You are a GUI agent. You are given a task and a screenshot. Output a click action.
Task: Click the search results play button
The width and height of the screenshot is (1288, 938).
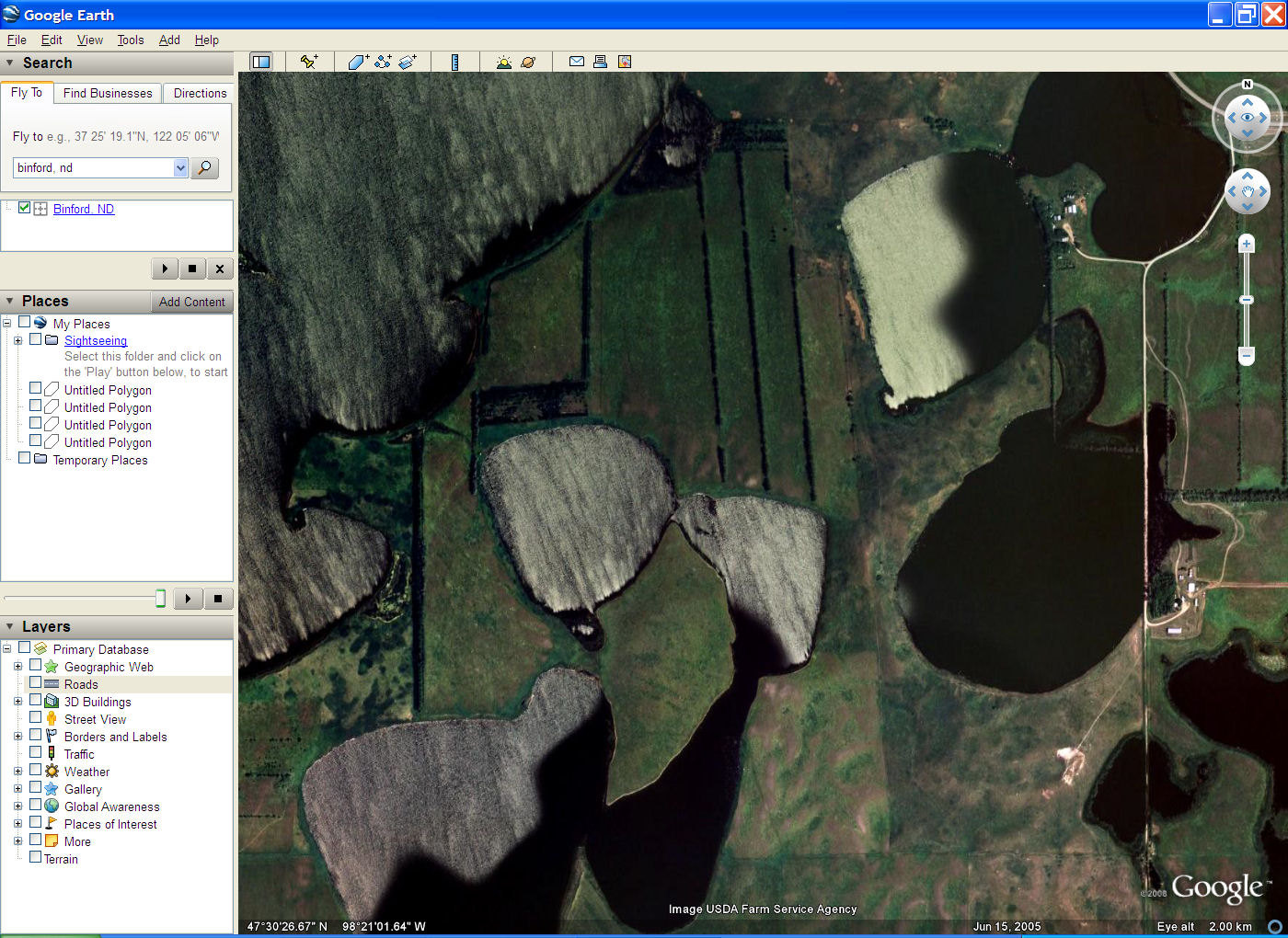165,269
